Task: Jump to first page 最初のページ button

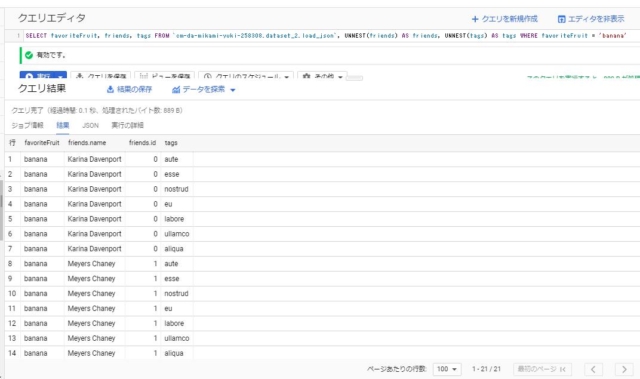Action: (x=542, y=369)
